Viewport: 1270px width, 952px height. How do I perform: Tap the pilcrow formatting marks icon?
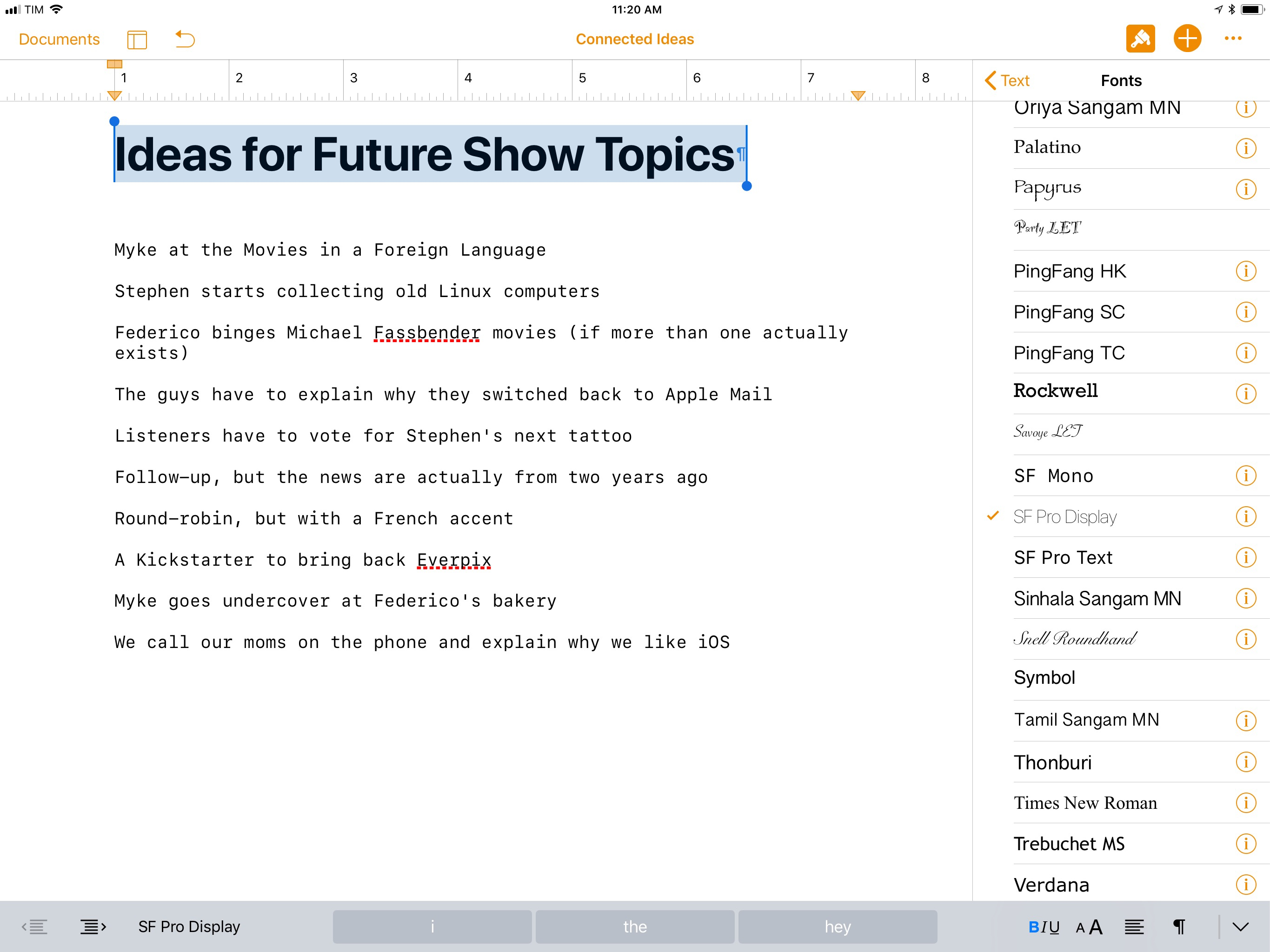1179,927
